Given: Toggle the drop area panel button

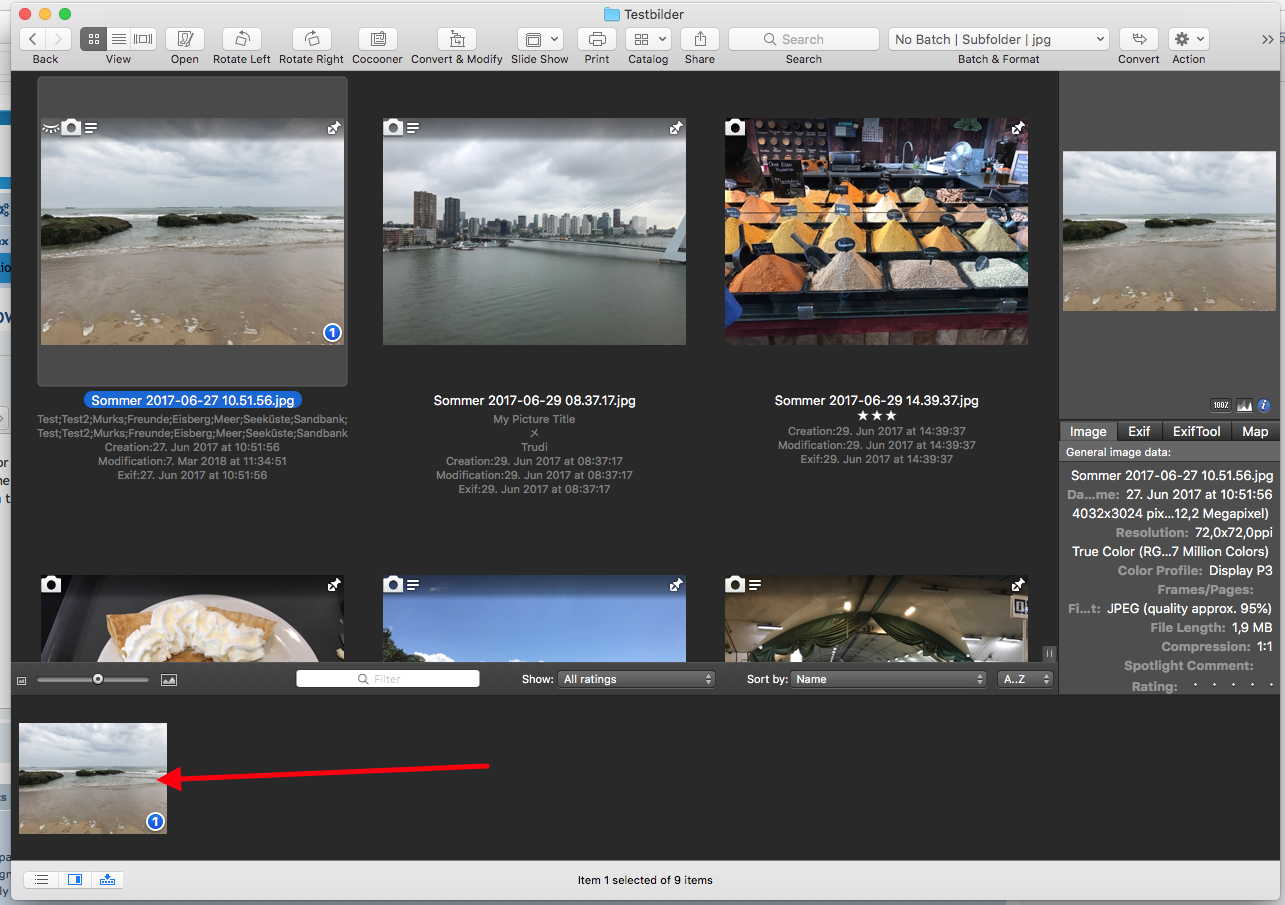Looking at the screenshot, I should (108, 880).
